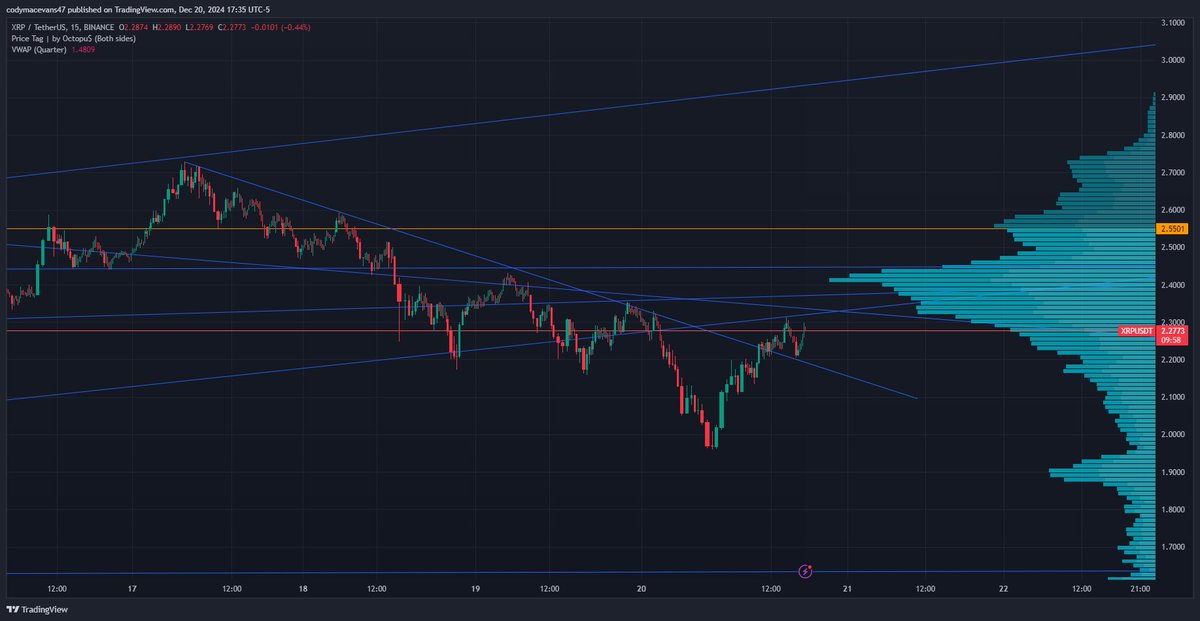
Task: Click the 2.4000 price axis label
Action: 1174,285
